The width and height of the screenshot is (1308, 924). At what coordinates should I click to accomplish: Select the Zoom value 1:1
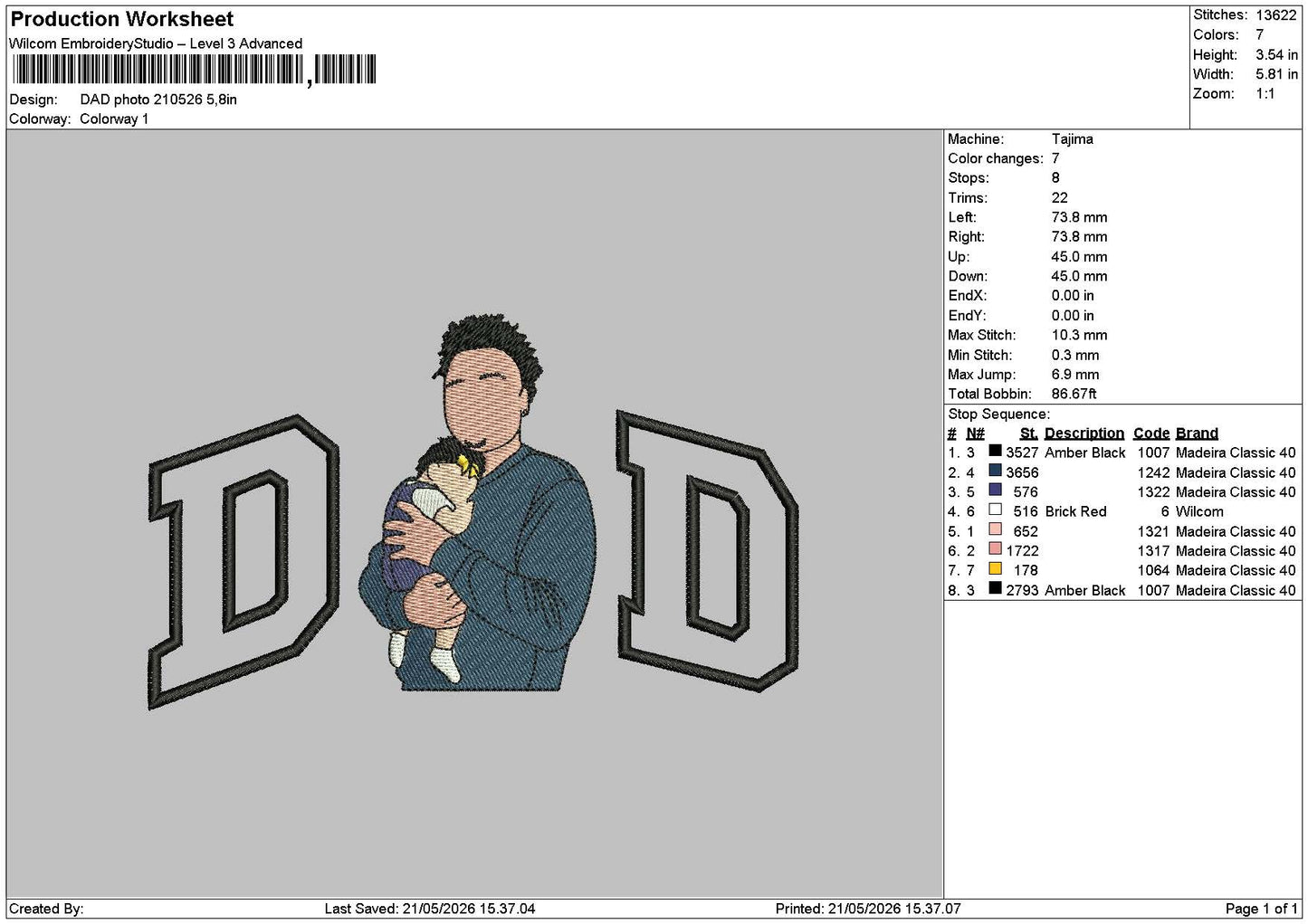coord(1265,93)
